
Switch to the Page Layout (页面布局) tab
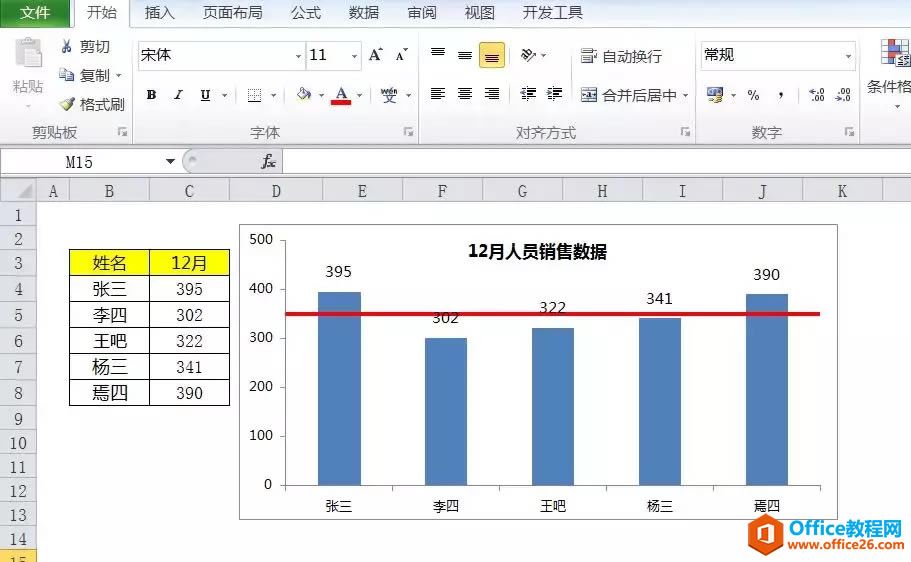coord(232,13)
